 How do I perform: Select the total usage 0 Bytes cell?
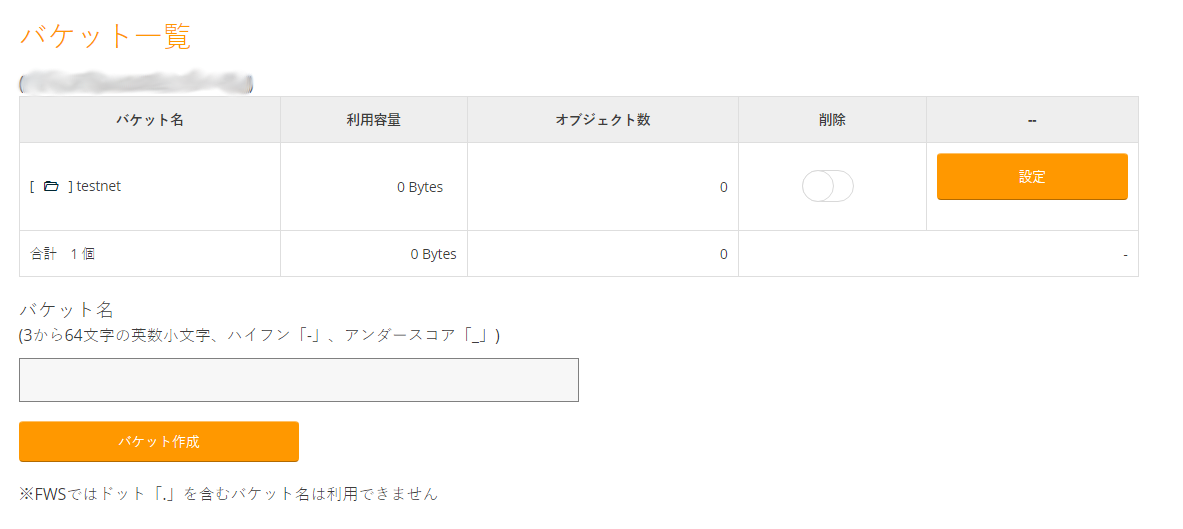coord(432,254)
